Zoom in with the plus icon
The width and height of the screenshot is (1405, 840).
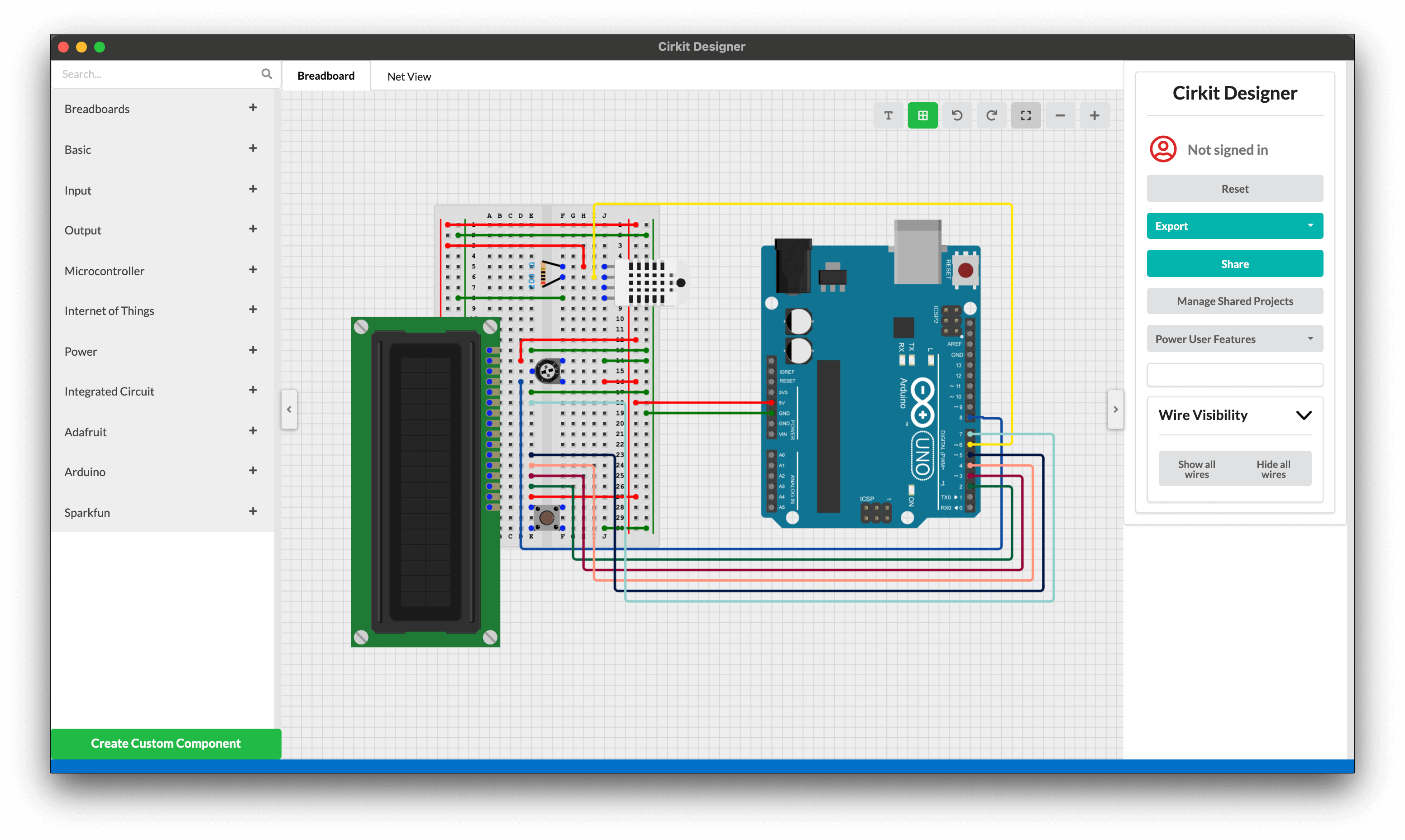(x=1095, y=115)
